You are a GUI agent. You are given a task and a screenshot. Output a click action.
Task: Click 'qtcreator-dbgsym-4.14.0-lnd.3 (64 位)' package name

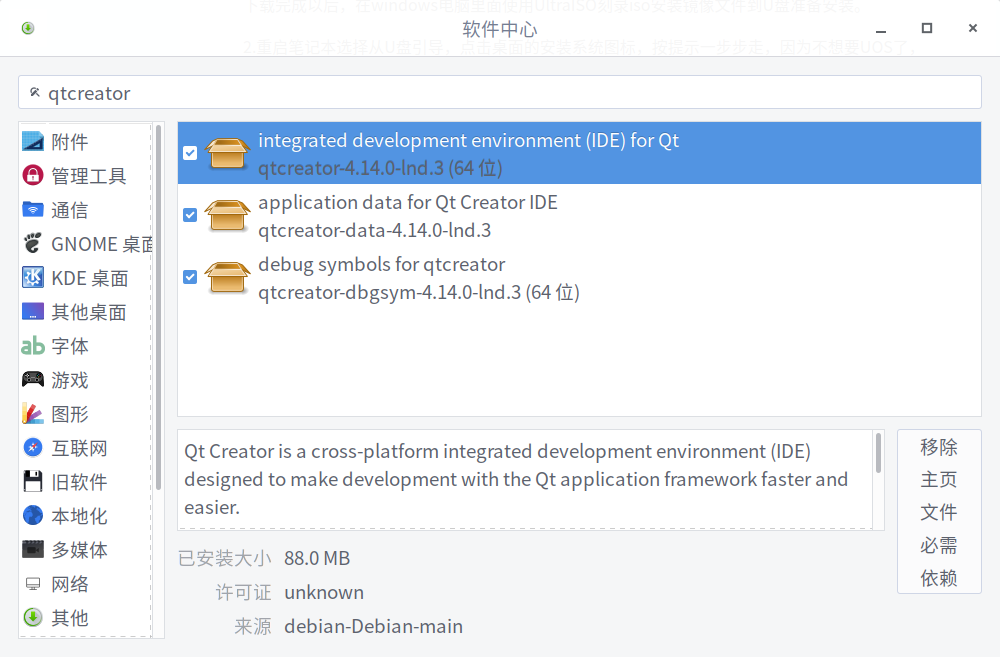(x=418, y=292)
